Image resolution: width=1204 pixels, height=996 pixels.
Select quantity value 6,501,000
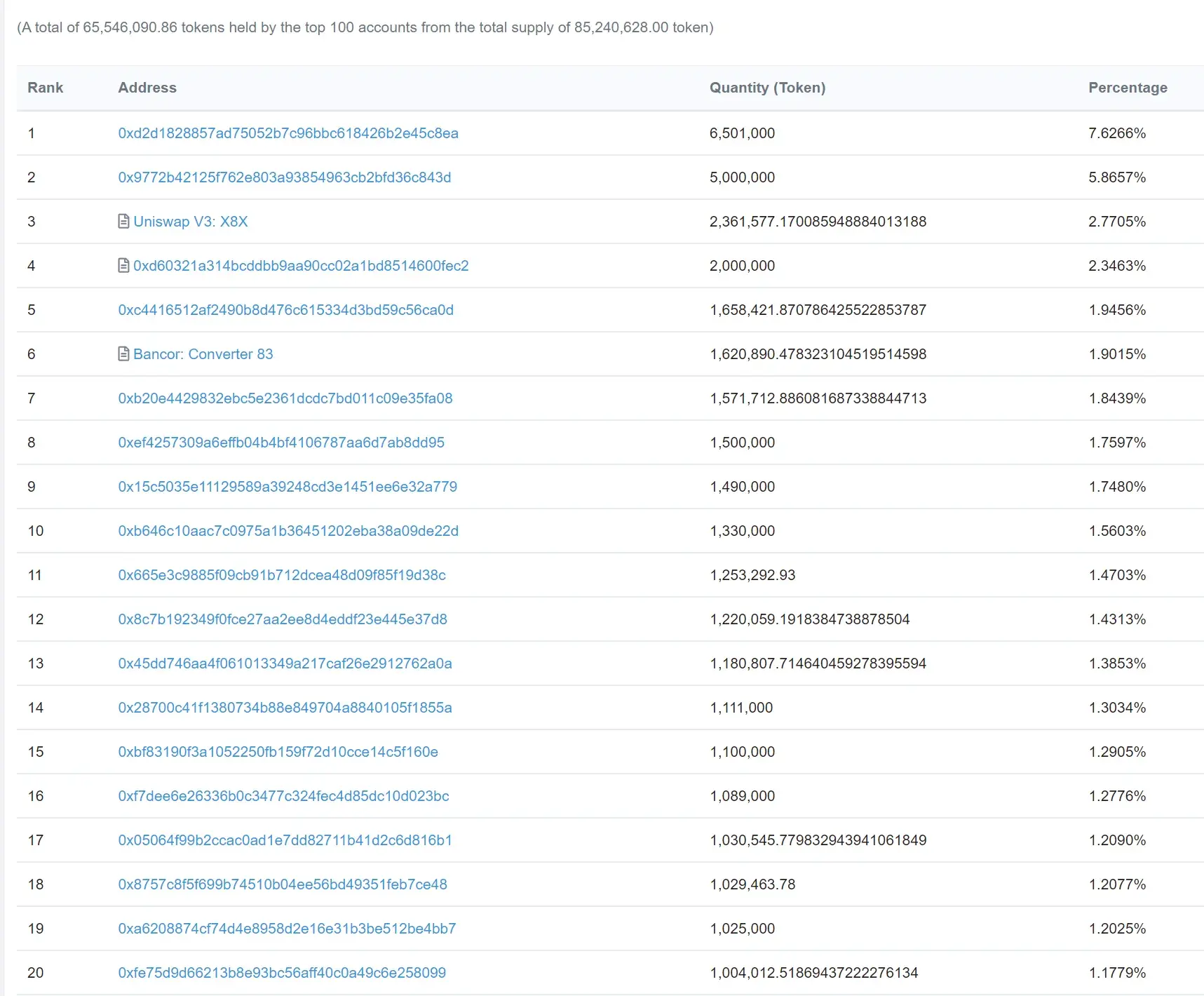click(x=743, y=133)
